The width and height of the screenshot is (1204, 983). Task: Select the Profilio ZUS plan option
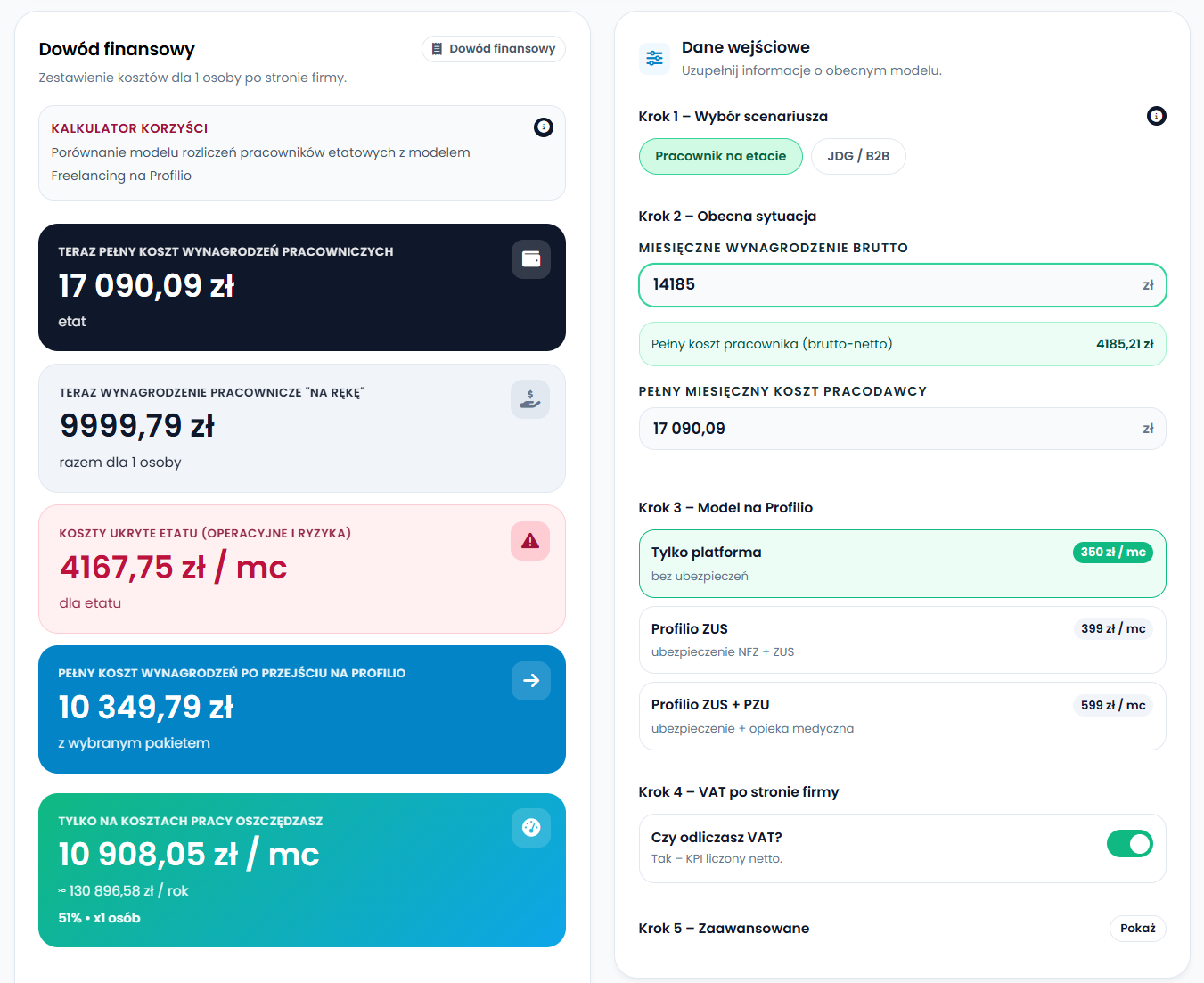(902, 640)
